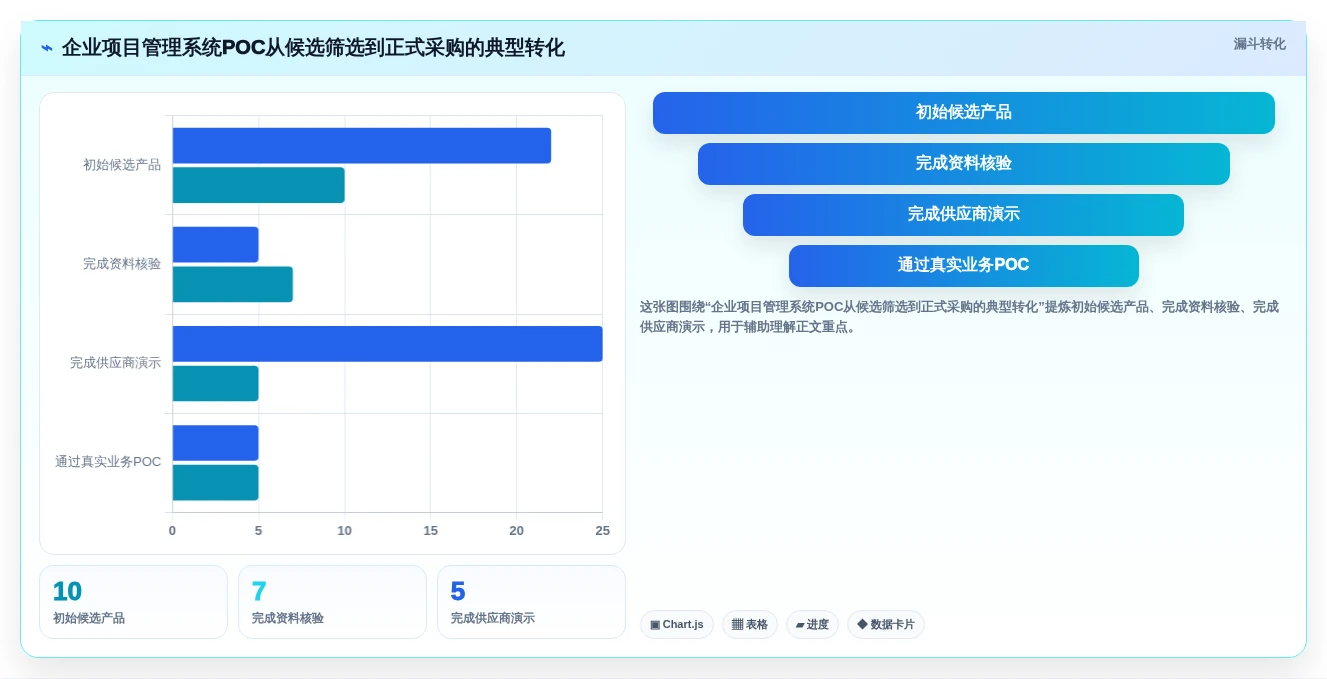Click the teal bar for 初始候选产品

point(258,186)
